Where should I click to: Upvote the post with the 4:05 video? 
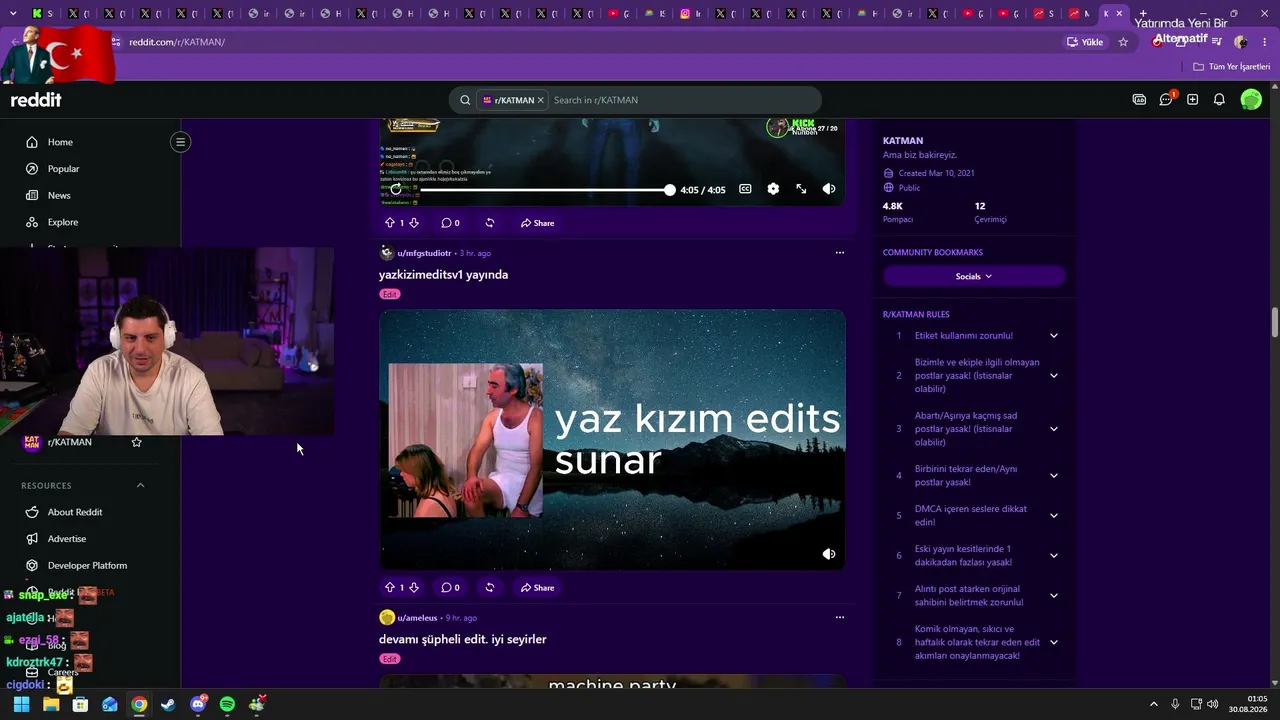point(390,223)
